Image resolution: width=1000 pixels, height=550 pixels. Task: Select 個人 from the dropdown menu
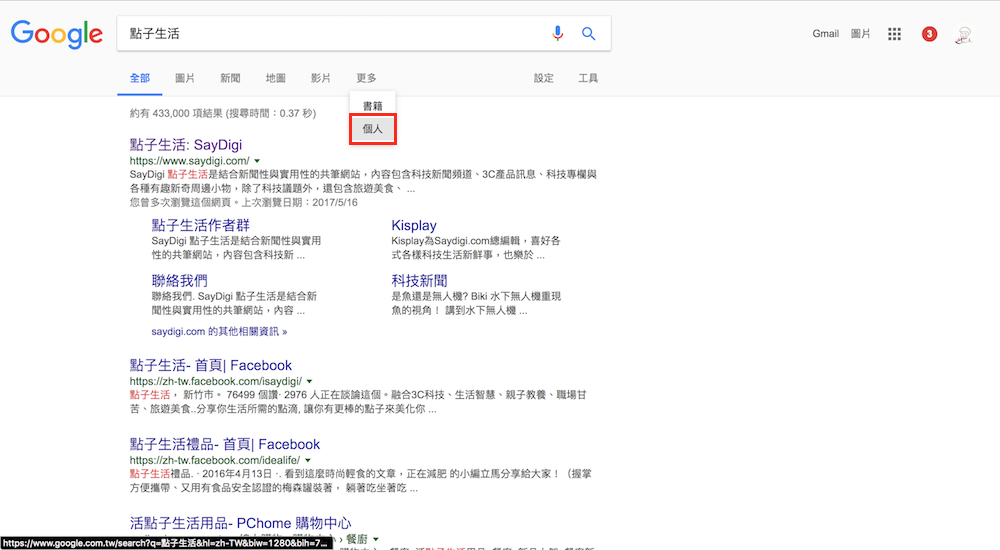click(x=373, y=129)
